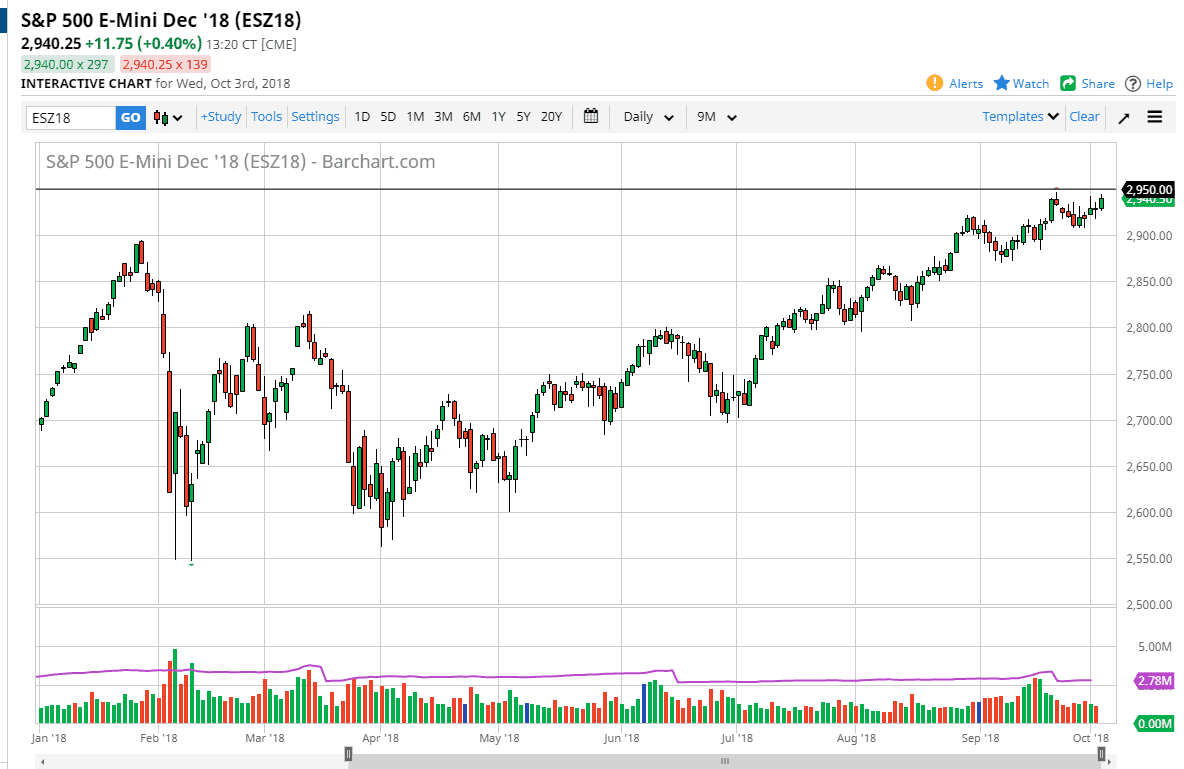Click the Clear link
Viewport: 1184px width, 769px height.
pyautogui.click(x=1084, y=116)
